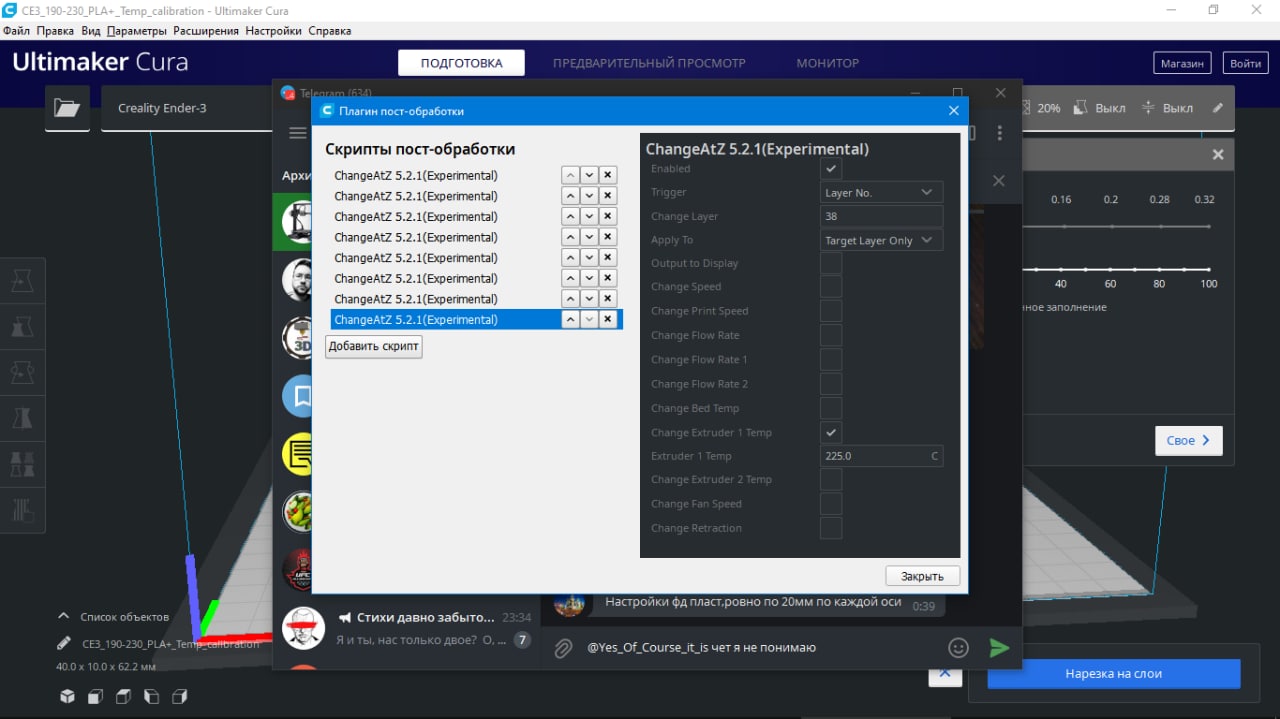
Task: Switch to 3D view cube icon
Action: (67, 696)
